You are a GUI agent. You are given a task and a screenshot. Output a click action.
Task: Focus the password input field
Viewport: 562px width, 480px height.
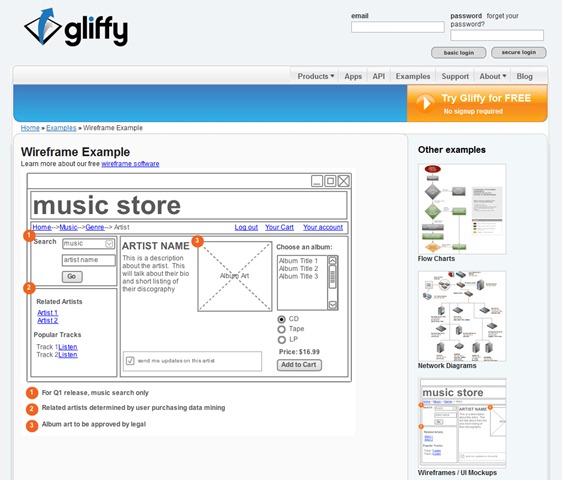[x=497, y=35]
